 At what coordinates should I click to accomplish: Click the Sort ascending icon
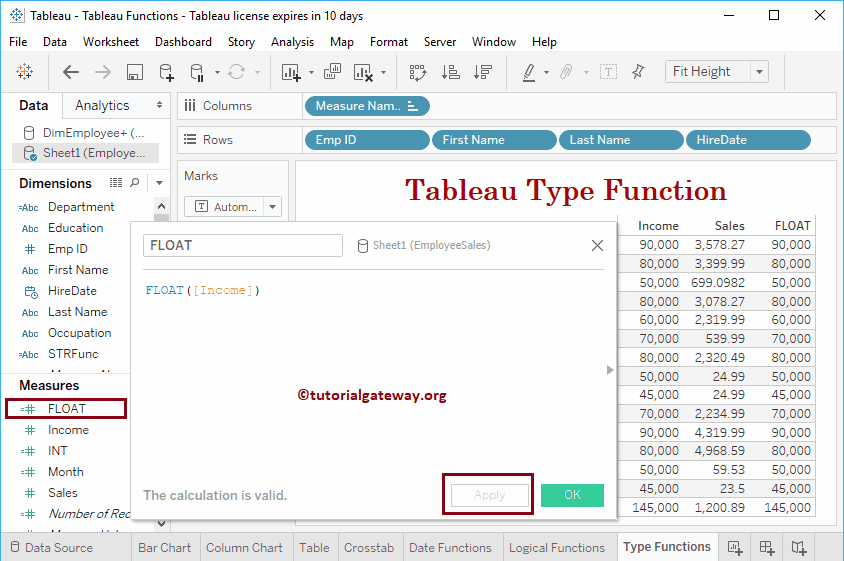pos(451,72)
